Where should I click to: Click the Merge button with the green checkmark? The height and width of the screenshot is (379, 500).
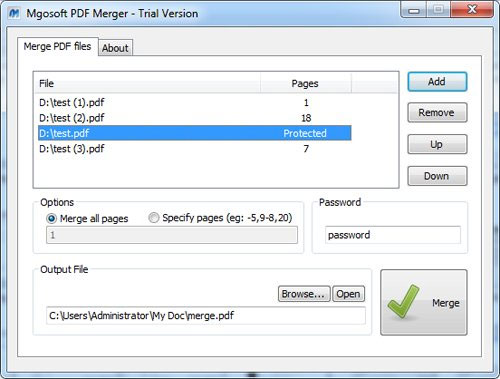click(424, 302)
